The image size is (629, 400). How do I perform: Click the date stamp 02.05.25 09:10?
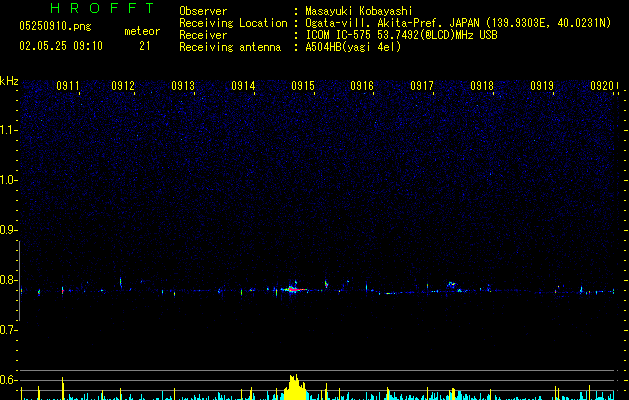(61, 46)
